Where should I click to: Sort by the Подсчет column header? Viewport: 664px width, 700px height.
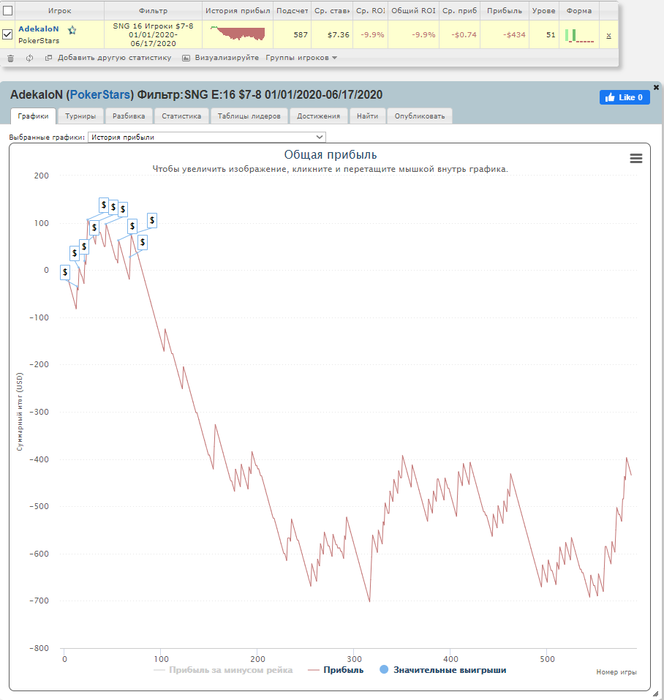pyautogui.click(x=292, y=10)
